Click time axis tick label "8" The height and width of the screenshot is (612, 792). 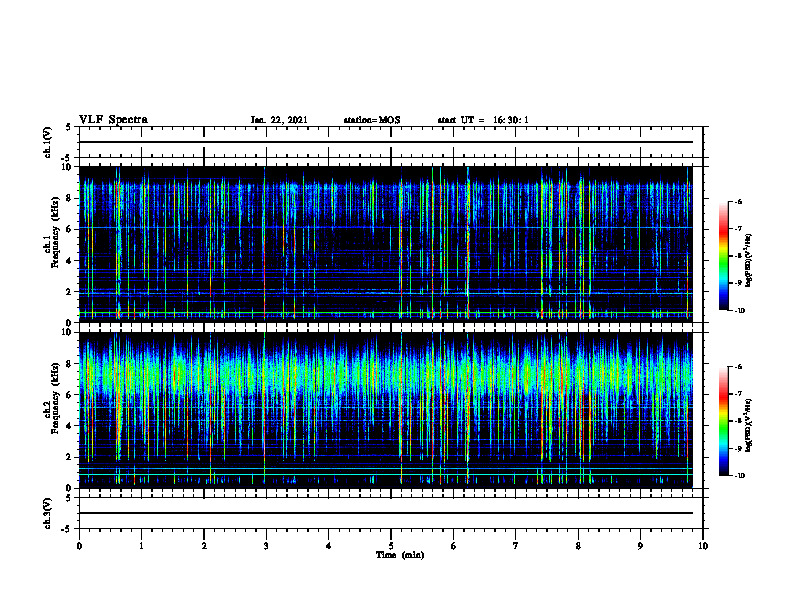pyautogui.click(x=578, y=546)
